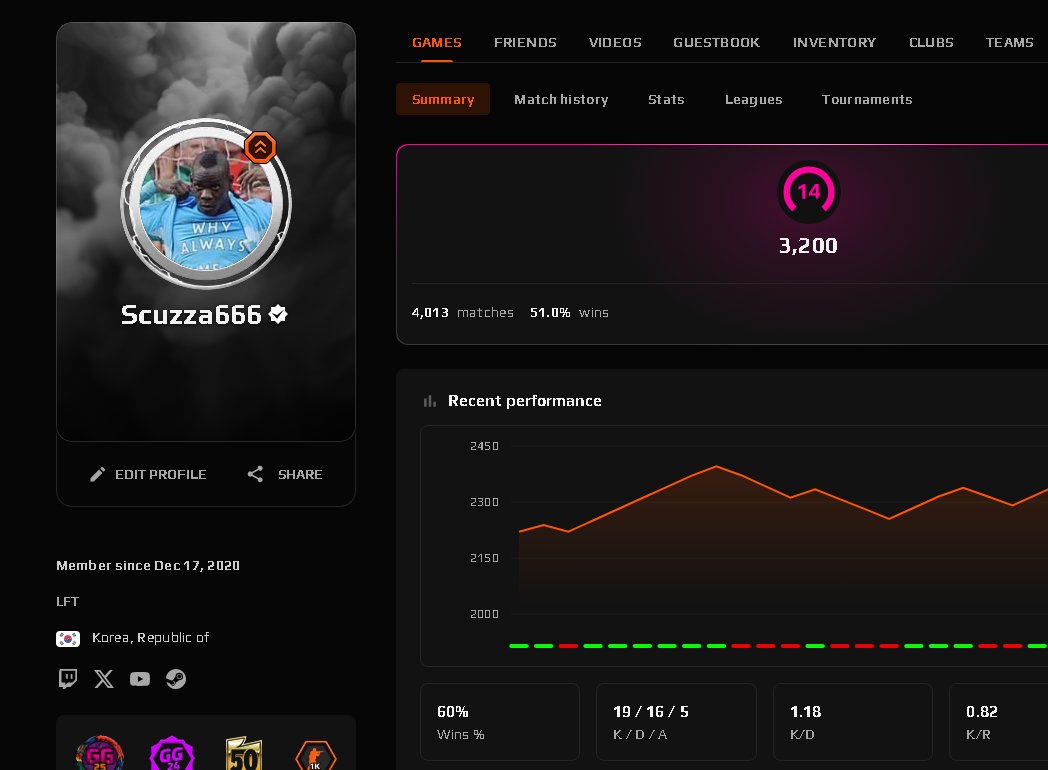1048x770 pixels.
Task: Open the YouTube channel icon
Action: (x=140, y=679)
